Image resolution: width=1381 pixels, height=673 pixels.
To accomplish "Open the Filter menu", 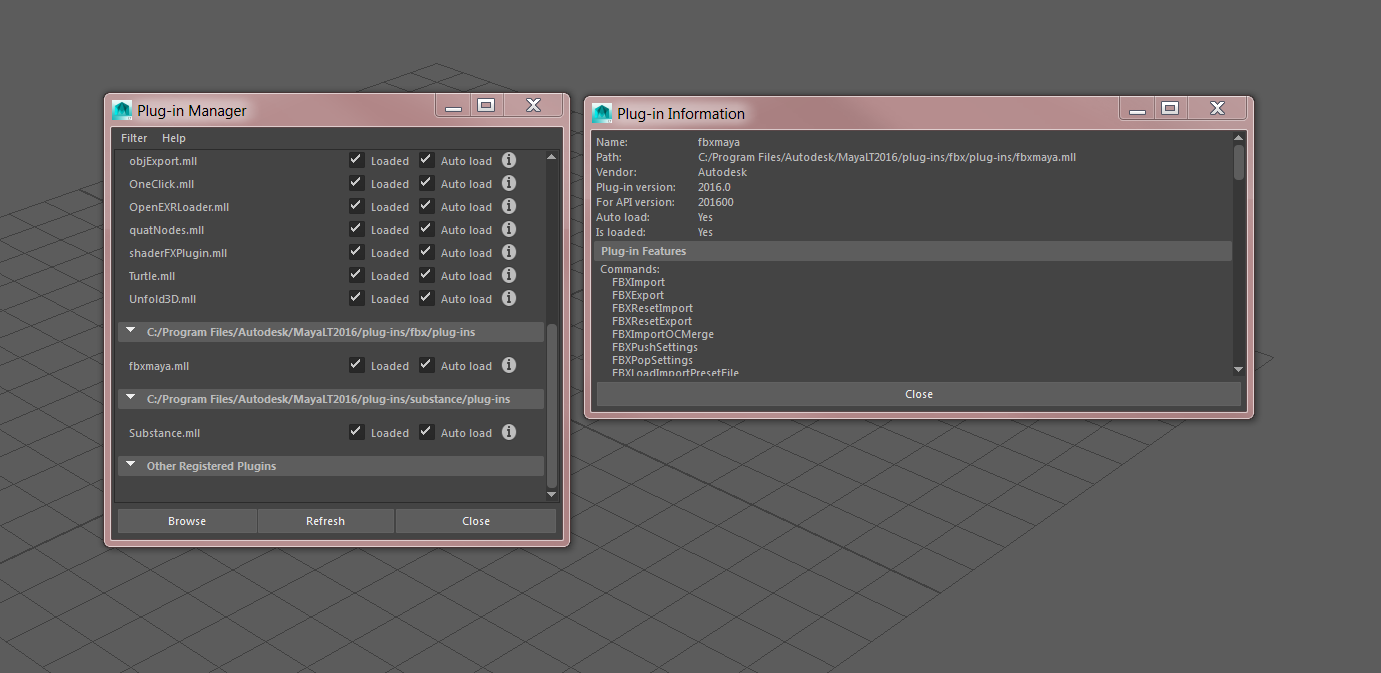I will (133, 138).
